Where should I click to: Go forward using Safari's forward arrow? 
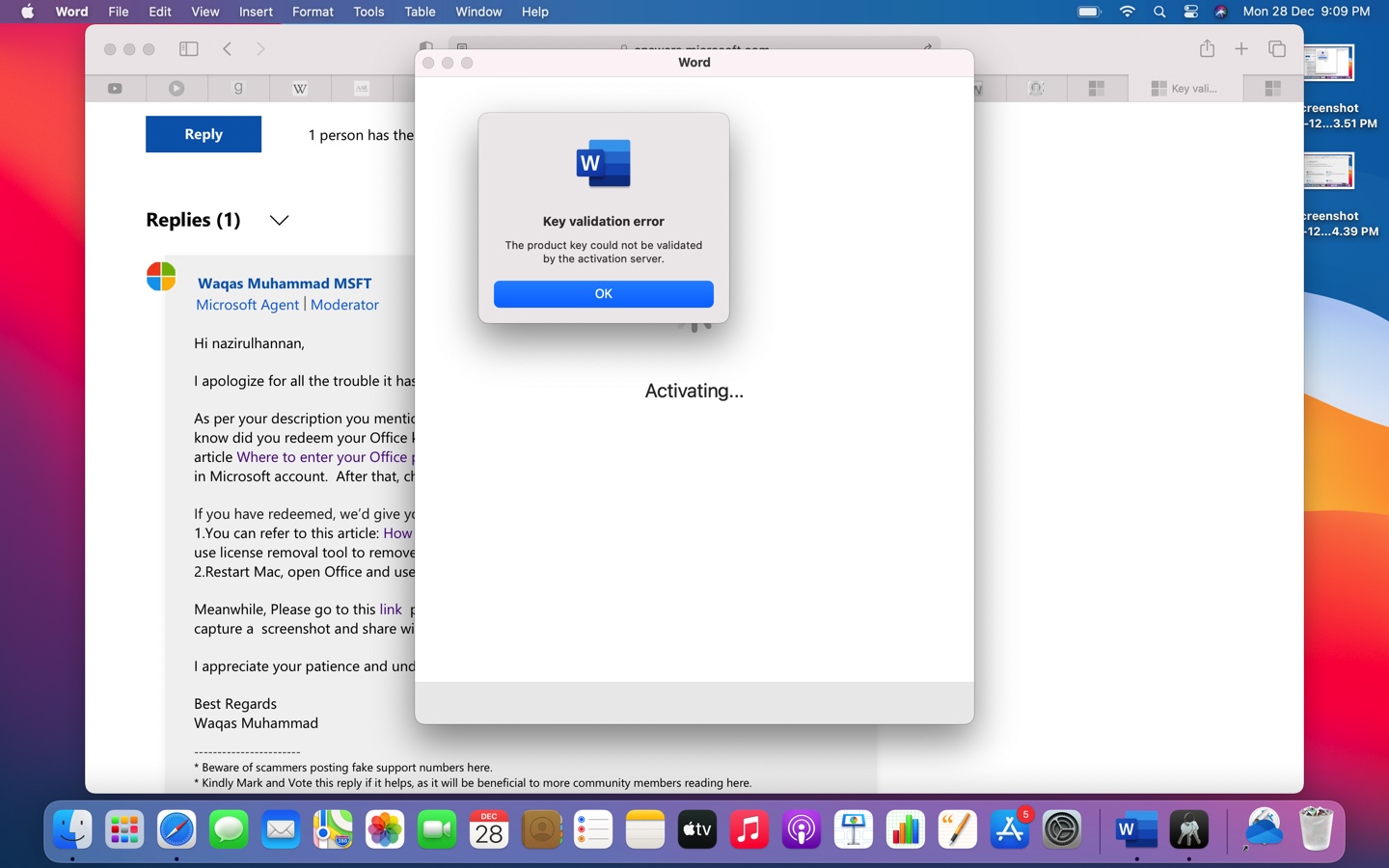click(x=260, y=49)
